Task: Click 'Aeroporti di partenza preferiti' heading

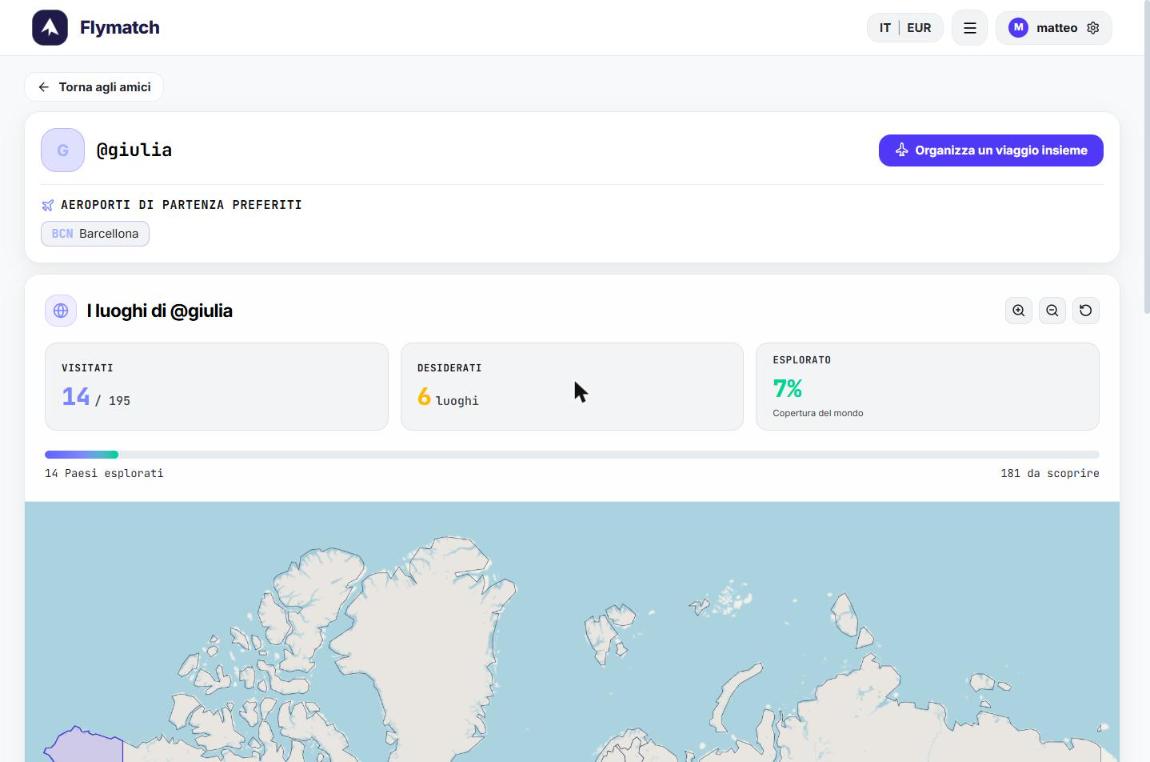Action: [x=181, y=205]
